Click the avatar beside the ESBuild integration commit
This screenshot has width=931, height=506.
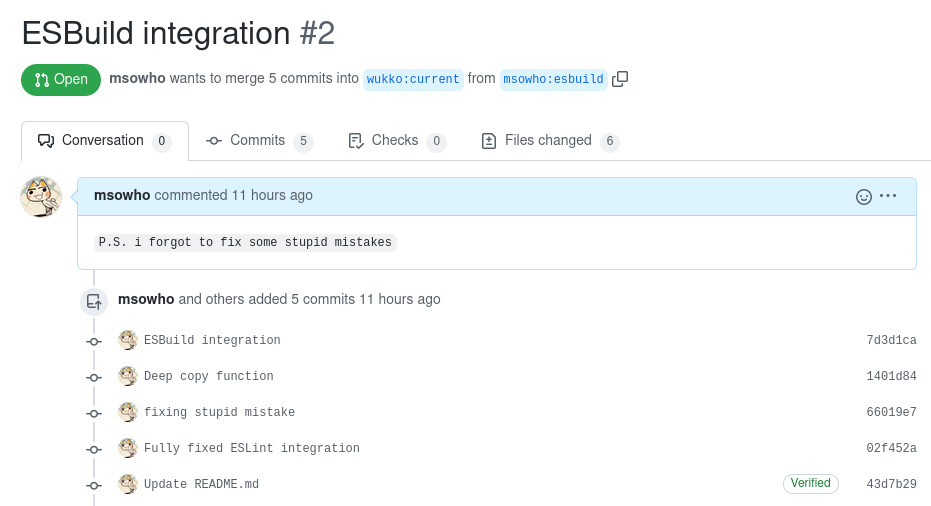[x=127, y=340]
